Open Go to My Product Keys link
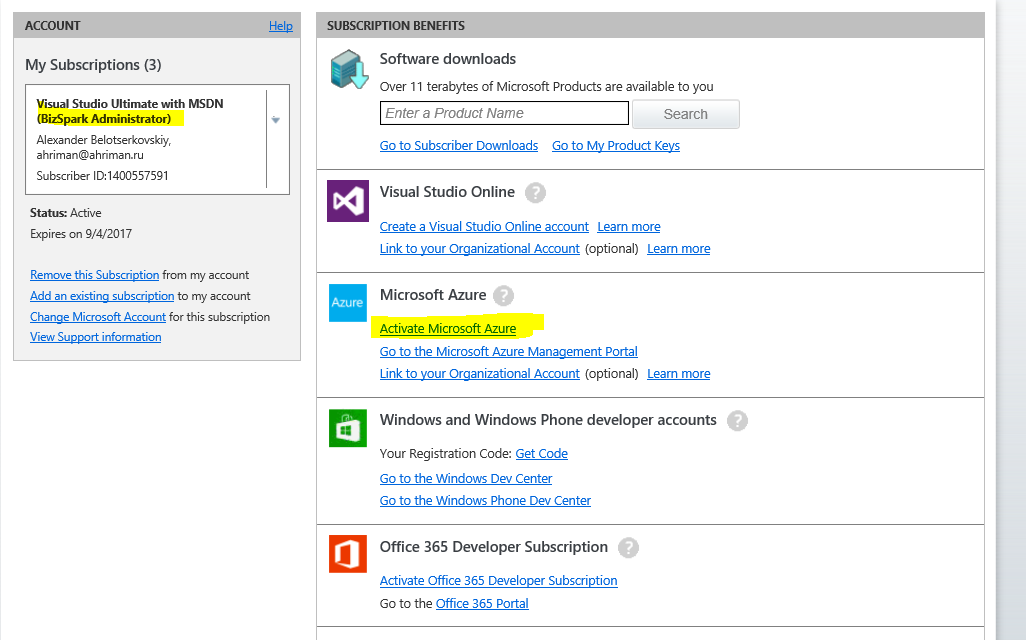 [616, 146]
